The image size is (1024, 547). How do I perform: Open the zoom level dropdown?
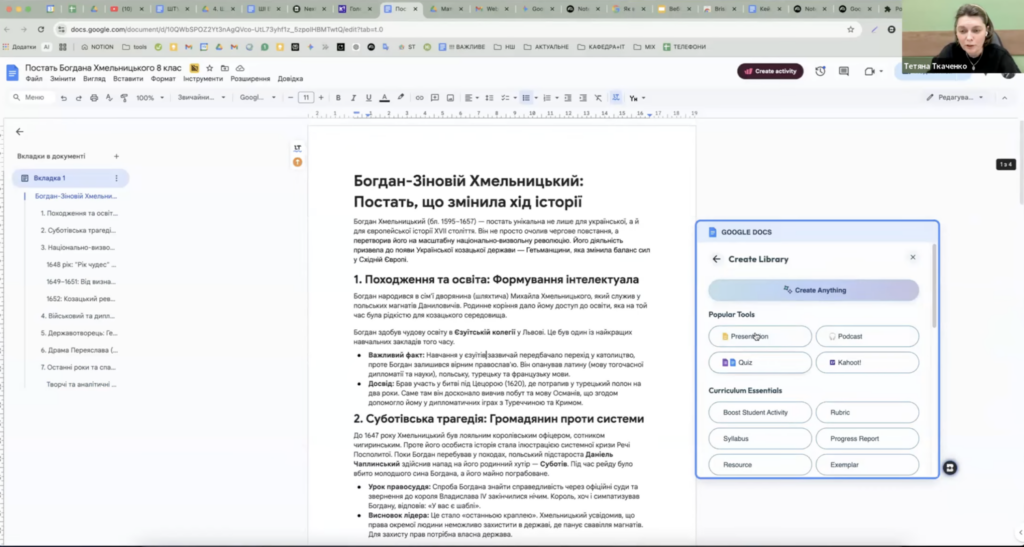[x=150, y=98]
